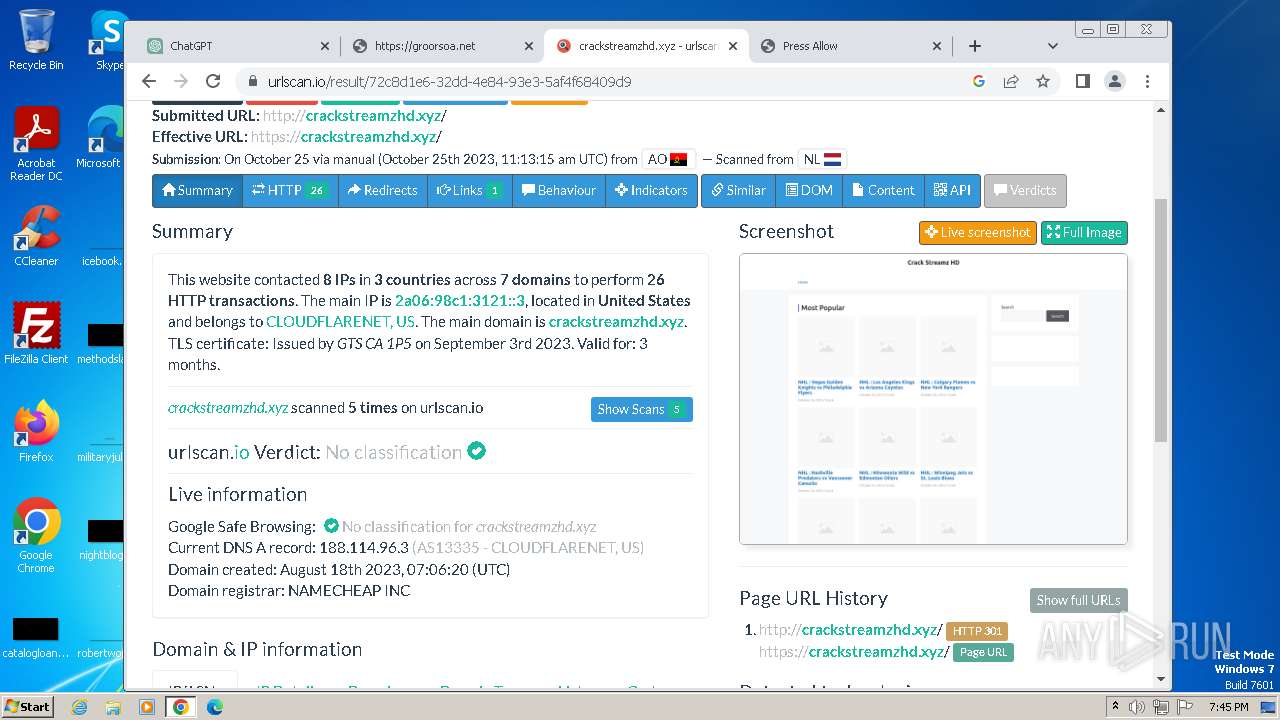Screen dimensions: 1280x720
Task: Go back using browser back arrow
Action: [x=149, y=81]
